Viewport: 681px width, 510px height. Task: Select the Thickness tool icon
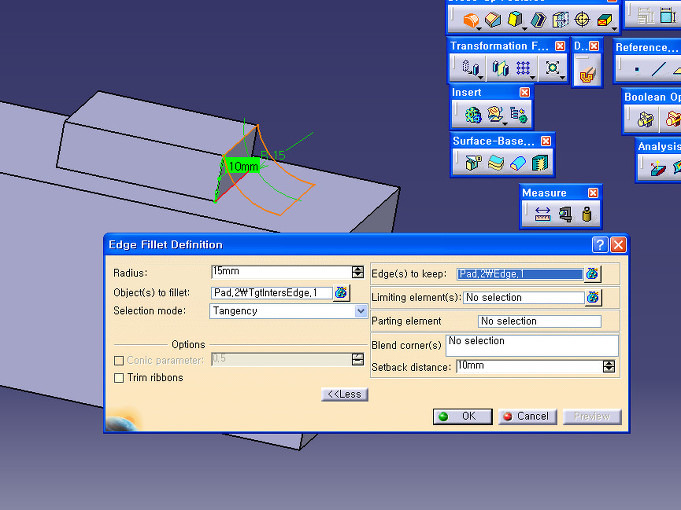pos(560,20)
